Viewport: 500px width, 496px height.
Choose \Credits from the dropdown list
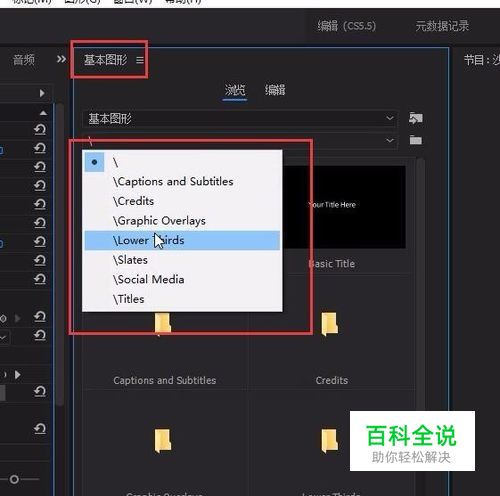coord(182,201)
